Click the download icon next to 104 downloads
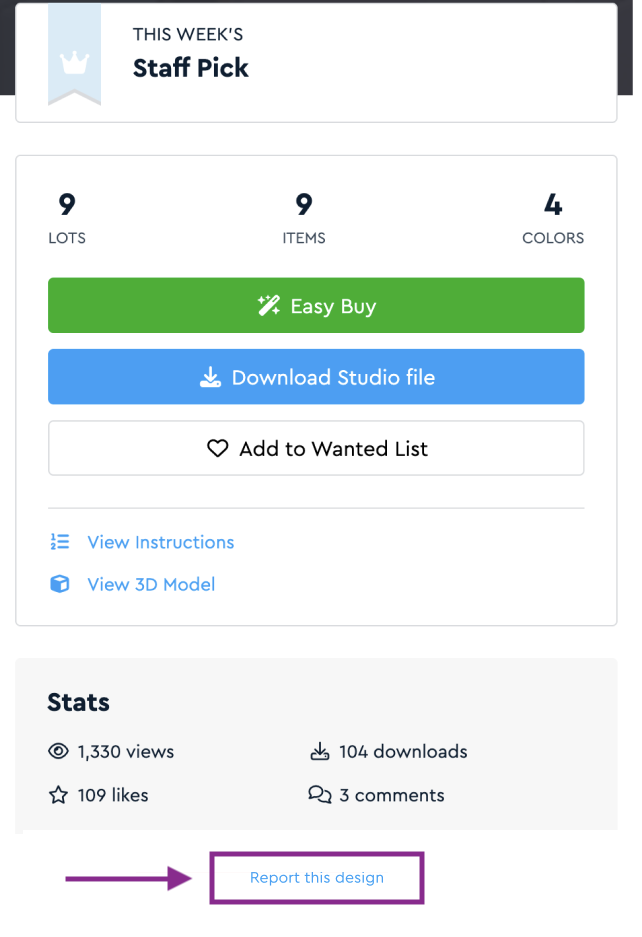The height and width of the screenshot is (937, 642). point(319,752)
